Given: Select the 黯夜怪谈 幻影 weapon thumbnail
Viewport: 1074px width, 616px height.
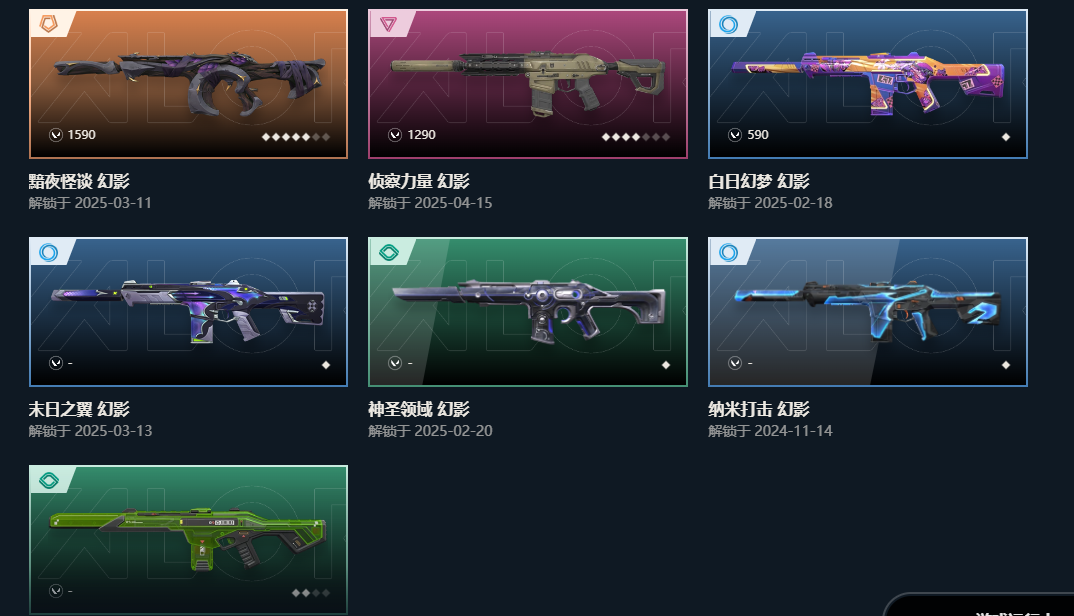Looking at the screenshot, I should tap(188, 84).
